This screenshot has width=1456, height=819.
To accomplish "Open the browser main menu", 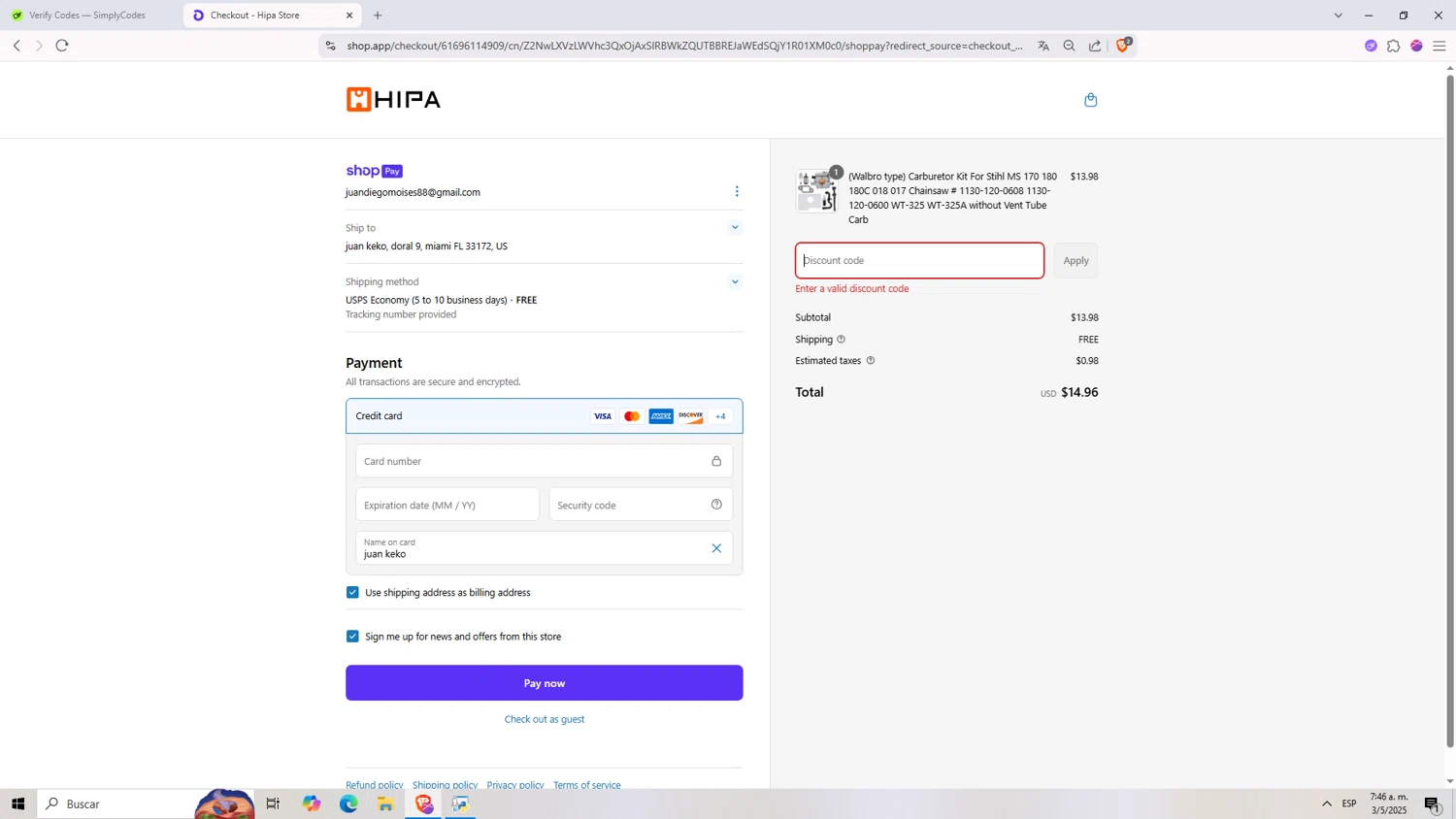I will click(x=1439, y=46).
